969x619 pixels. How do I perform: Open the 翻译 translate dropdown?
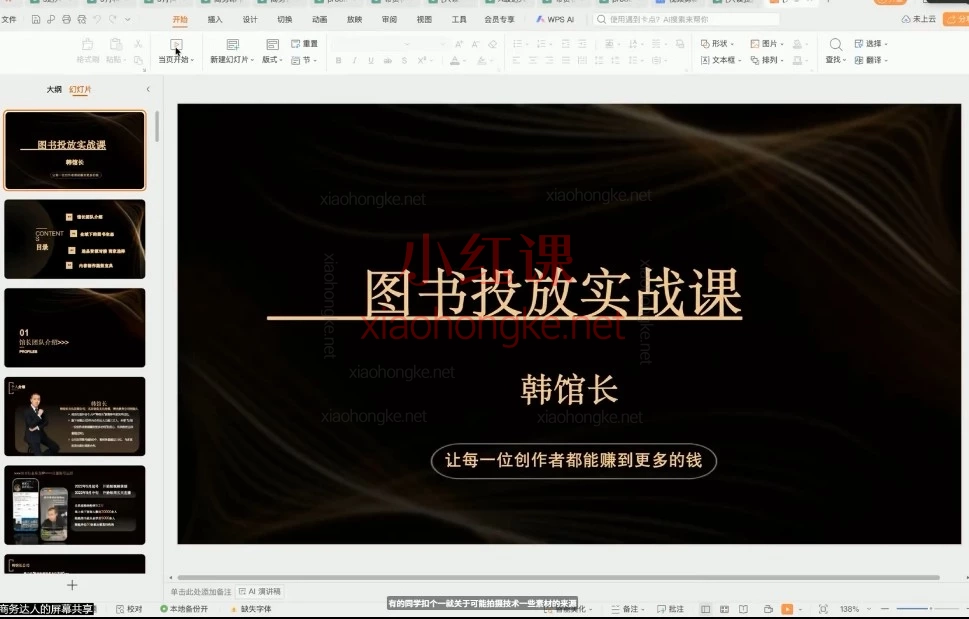pyautogui.click(x=871, y=60)
